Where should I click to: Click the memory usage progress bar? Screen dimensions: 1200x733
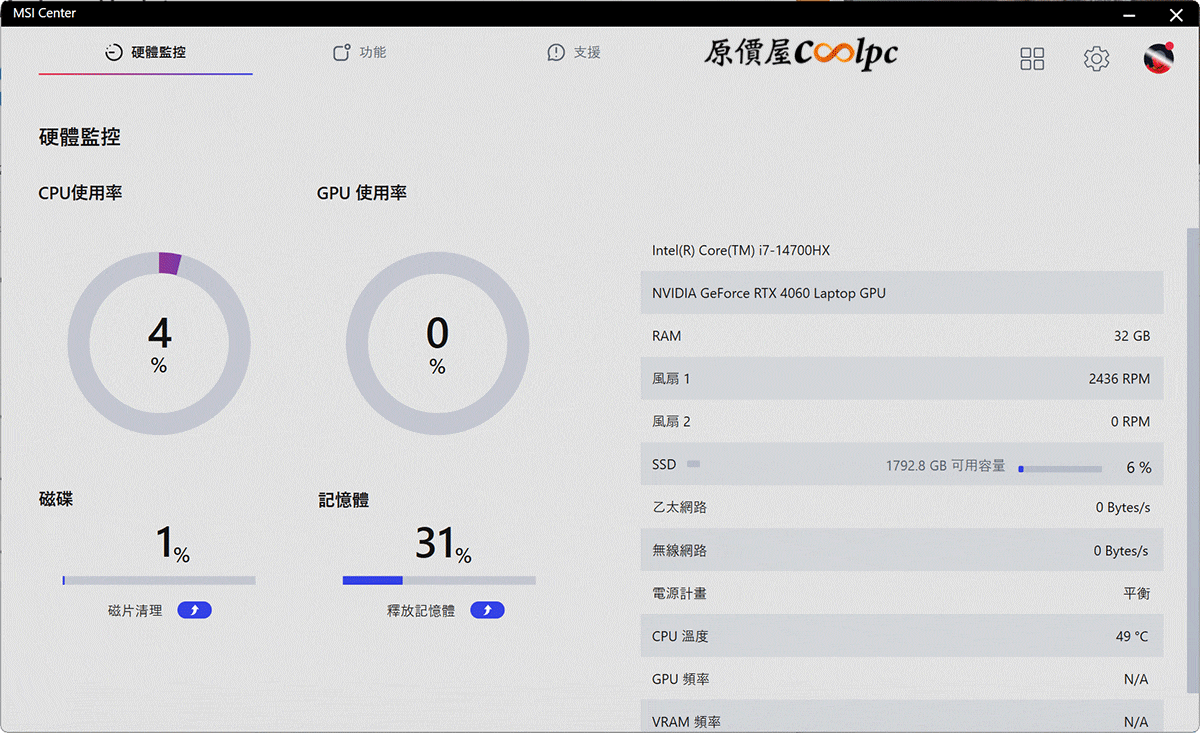[x=439, y=580]
